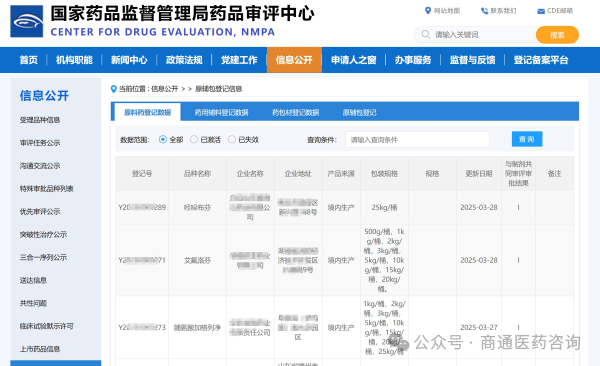Focus the 请输入查询条件 query field
Screen dimensions: 600x366
[417, 140]
